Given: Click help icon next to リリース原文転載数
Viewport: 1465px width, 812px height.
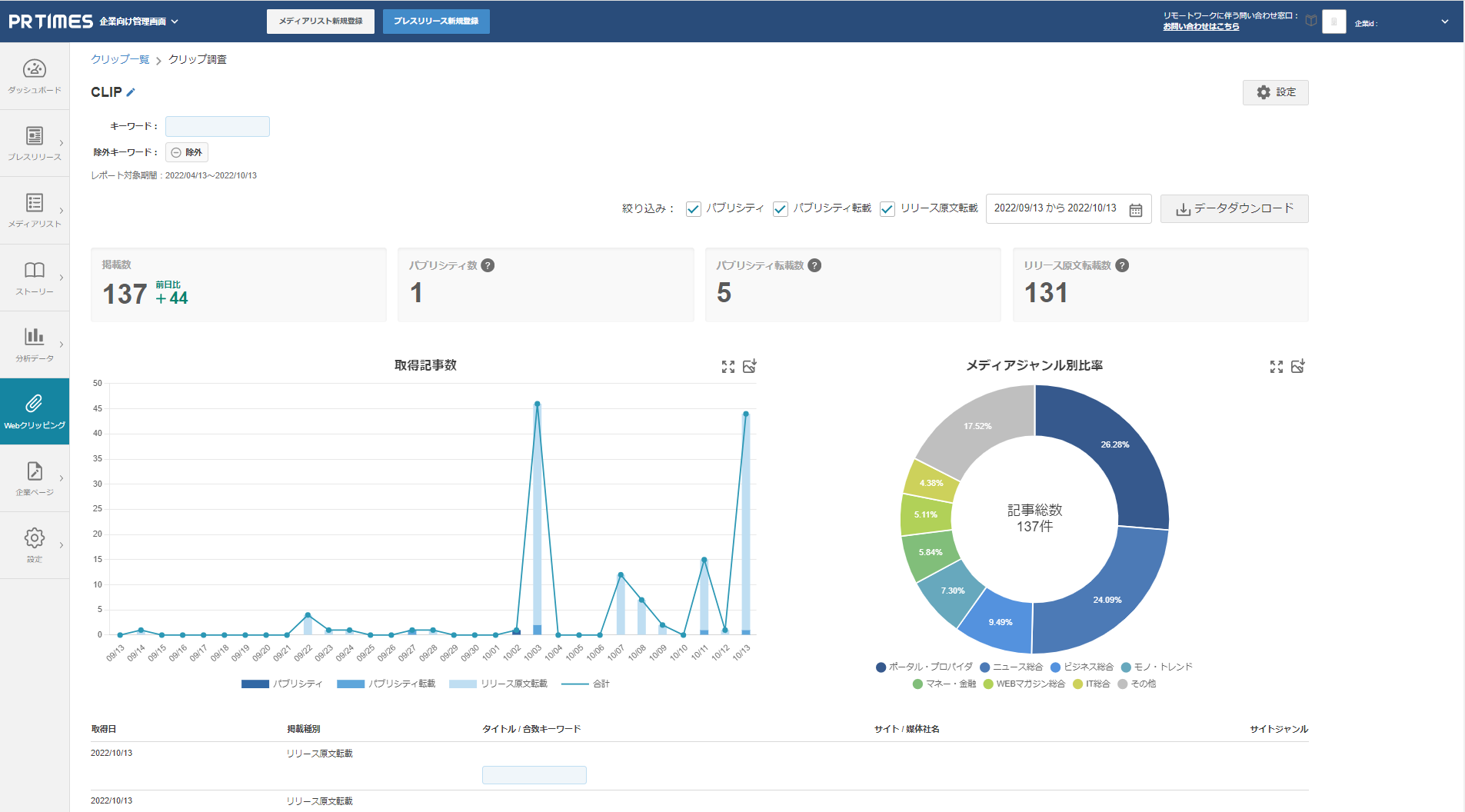Looking at the screenshot, I should tap(1123, 265).
